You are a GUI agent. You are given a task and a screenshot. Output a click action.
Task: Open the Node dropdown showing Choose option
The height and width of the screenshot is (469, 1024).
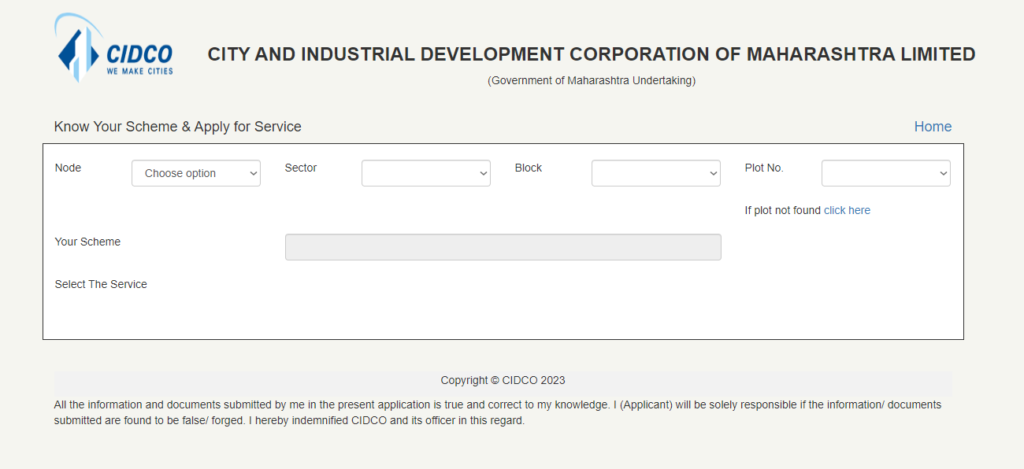[x=196, y=173]
